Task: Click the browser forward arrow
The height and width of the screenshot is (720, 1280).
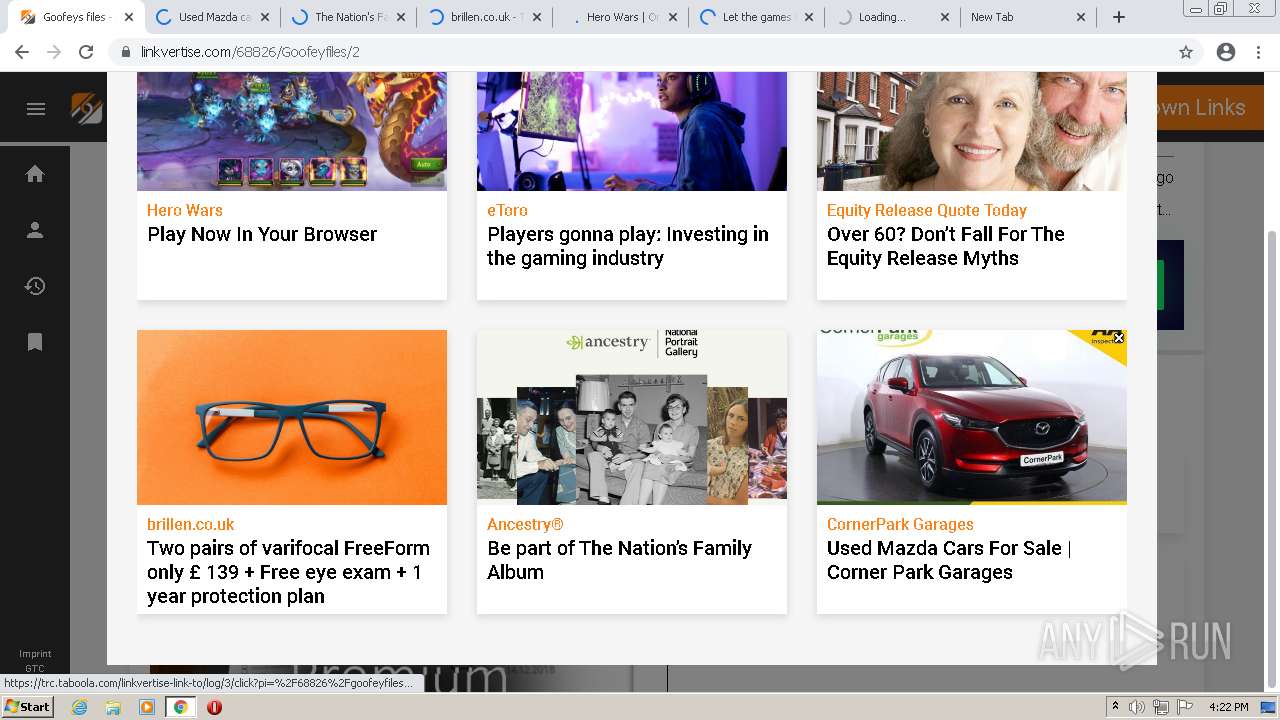Action: (54, 52)
